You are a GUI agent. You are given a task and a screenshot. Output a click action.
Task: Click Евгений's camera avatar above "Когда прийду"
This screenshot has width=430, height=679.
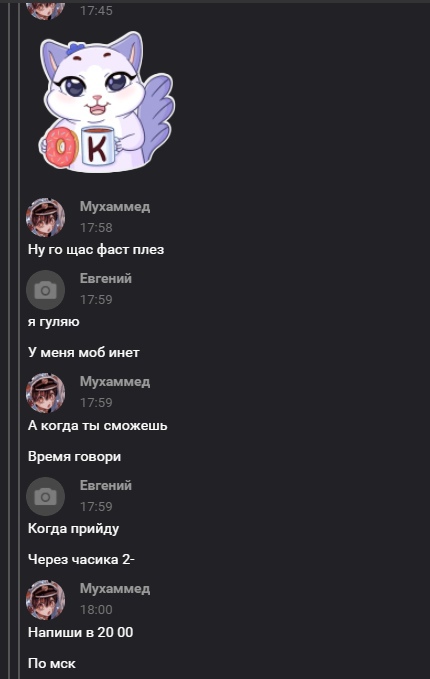tap(45, 496)
